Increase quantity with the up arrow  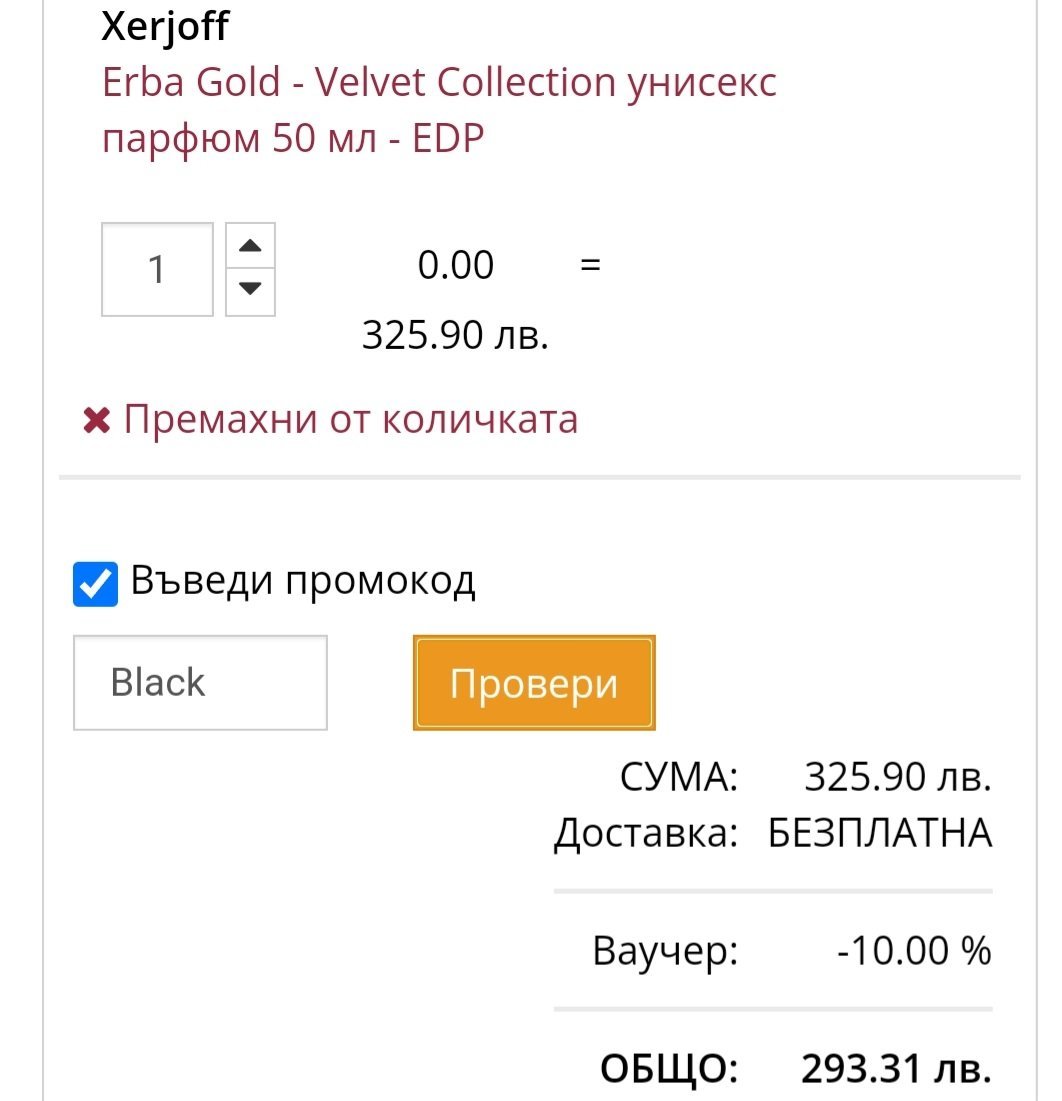250,246
